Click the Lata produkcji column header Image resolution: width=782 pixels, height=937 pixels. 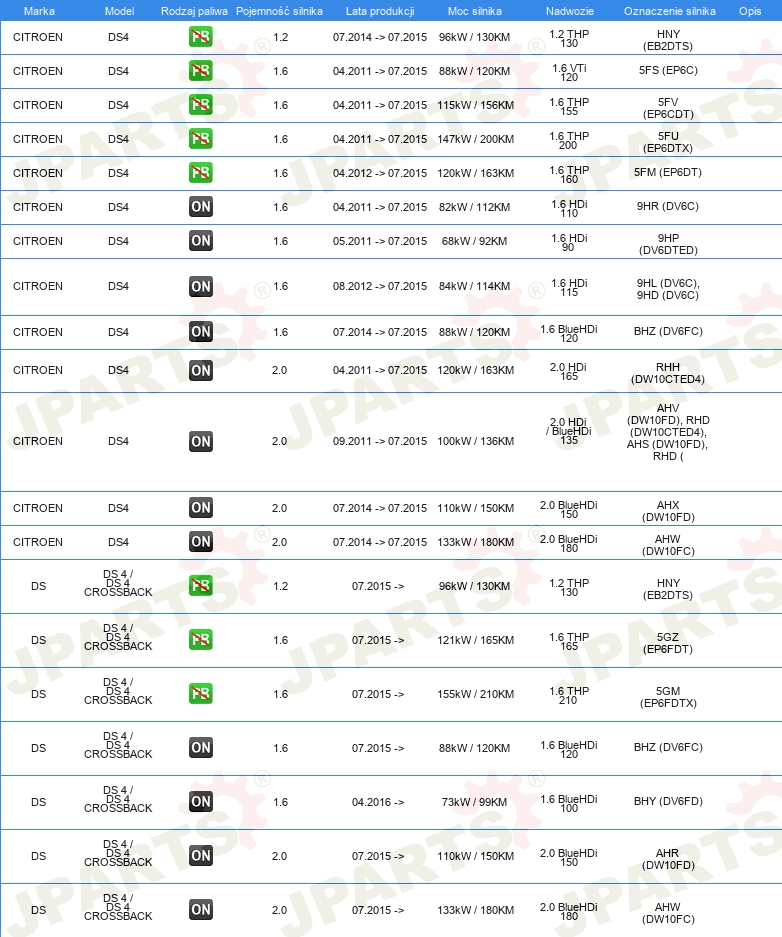(x=380, y=11)
